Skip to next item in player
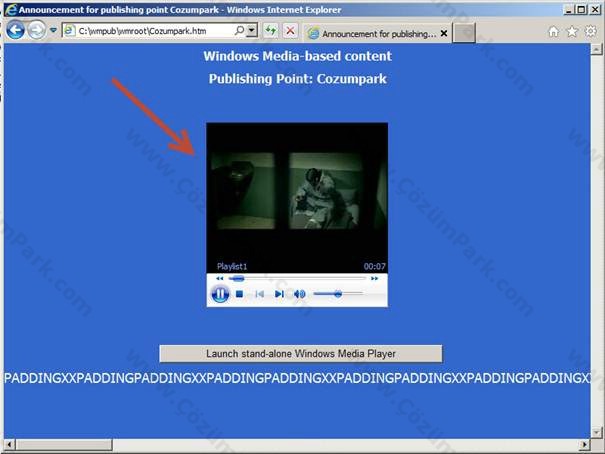Viewport: 605px width, 454px height. (279, 294)
